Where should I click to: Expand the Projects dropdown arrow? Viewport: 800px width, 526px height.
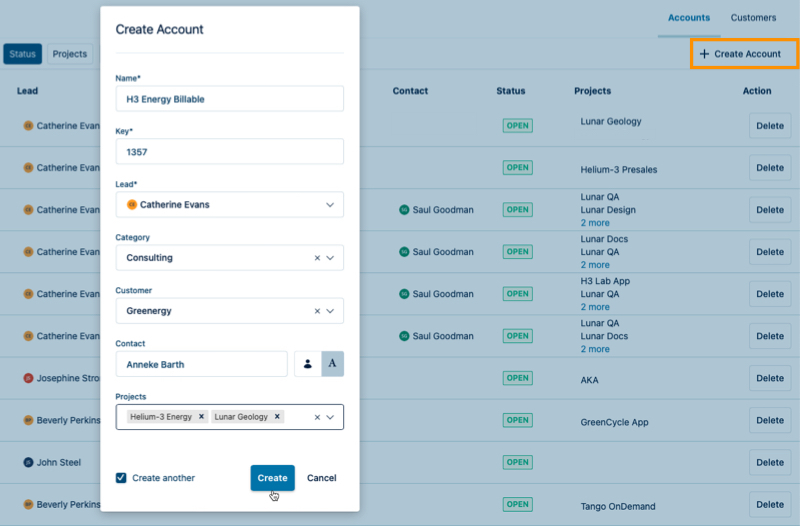coord(331,417)
